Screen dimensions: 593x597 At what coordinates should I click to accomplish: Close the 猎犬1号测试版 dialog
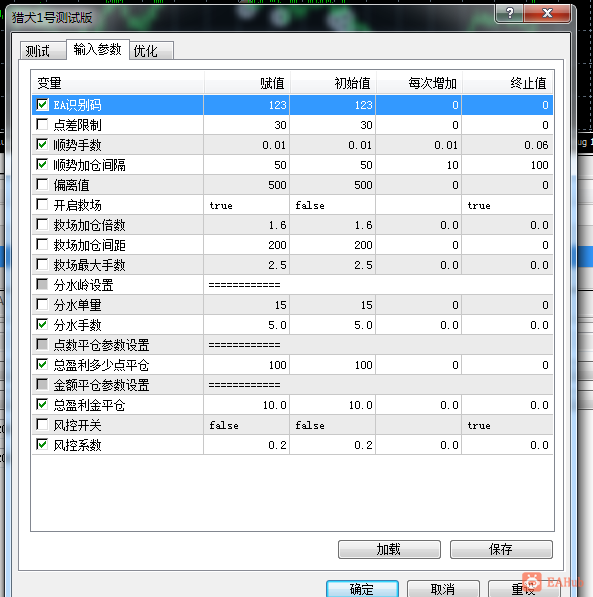[x=547, y=14]
